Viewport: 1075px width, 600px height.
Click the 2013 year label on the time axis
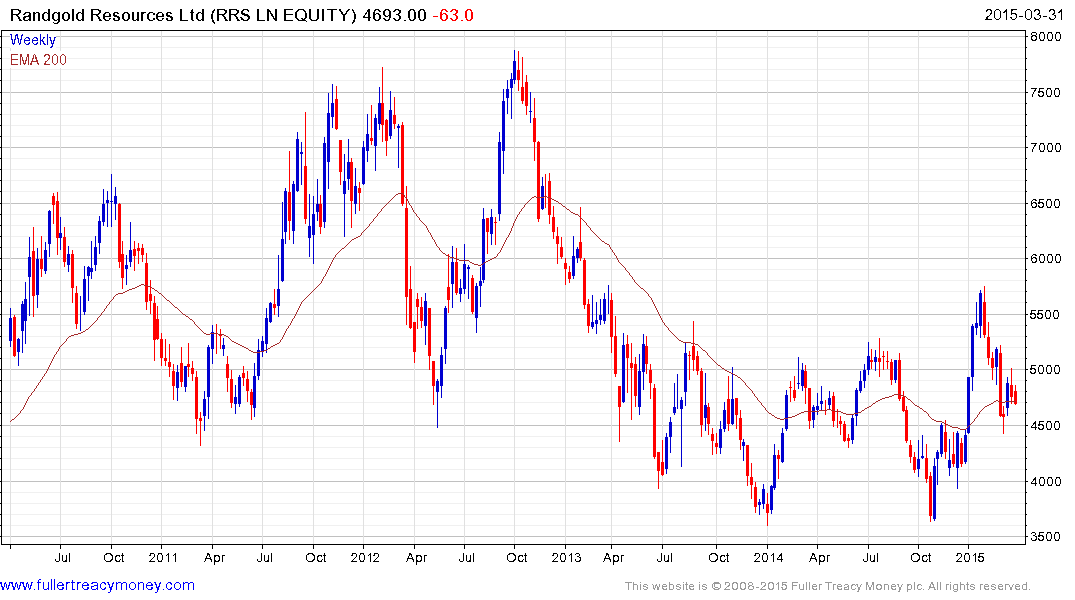566,557
